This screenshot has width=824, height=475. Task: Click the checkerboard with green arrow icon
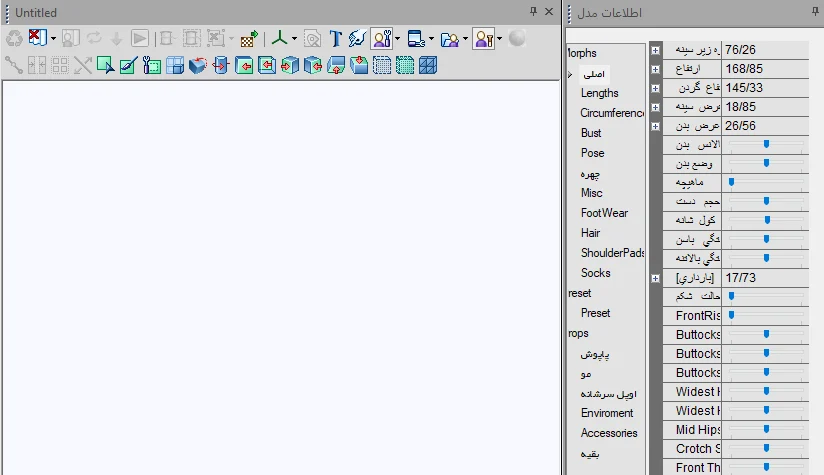pos(249,39)
